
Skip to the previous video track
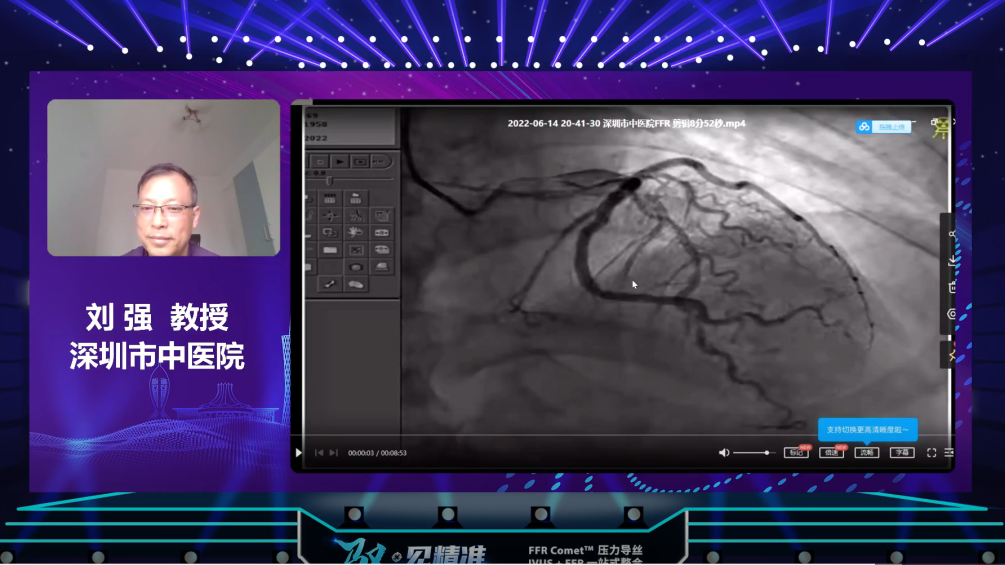coord(320,453)
